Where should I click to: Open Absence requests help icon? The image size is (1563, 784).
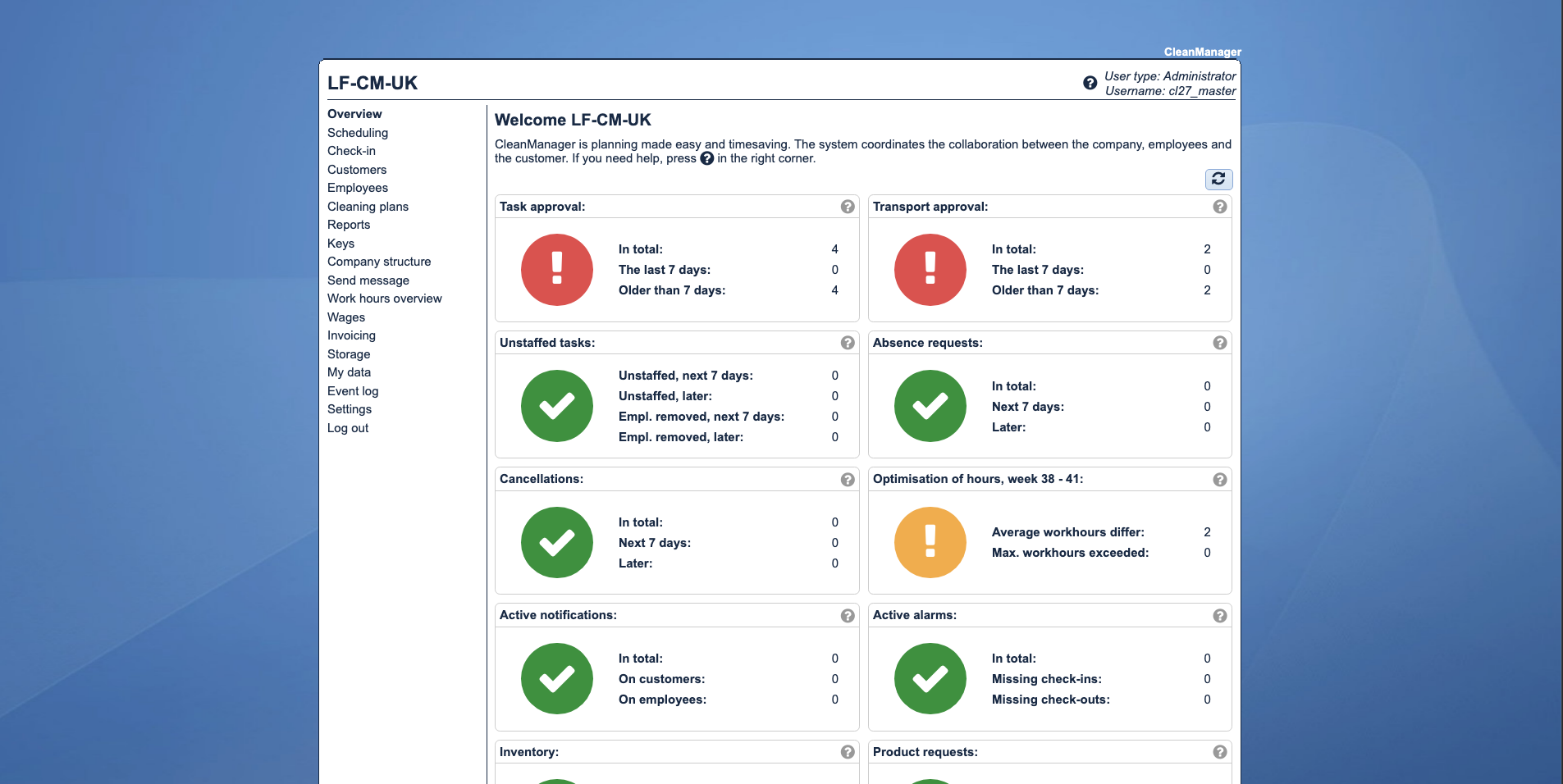point(1220,343)
